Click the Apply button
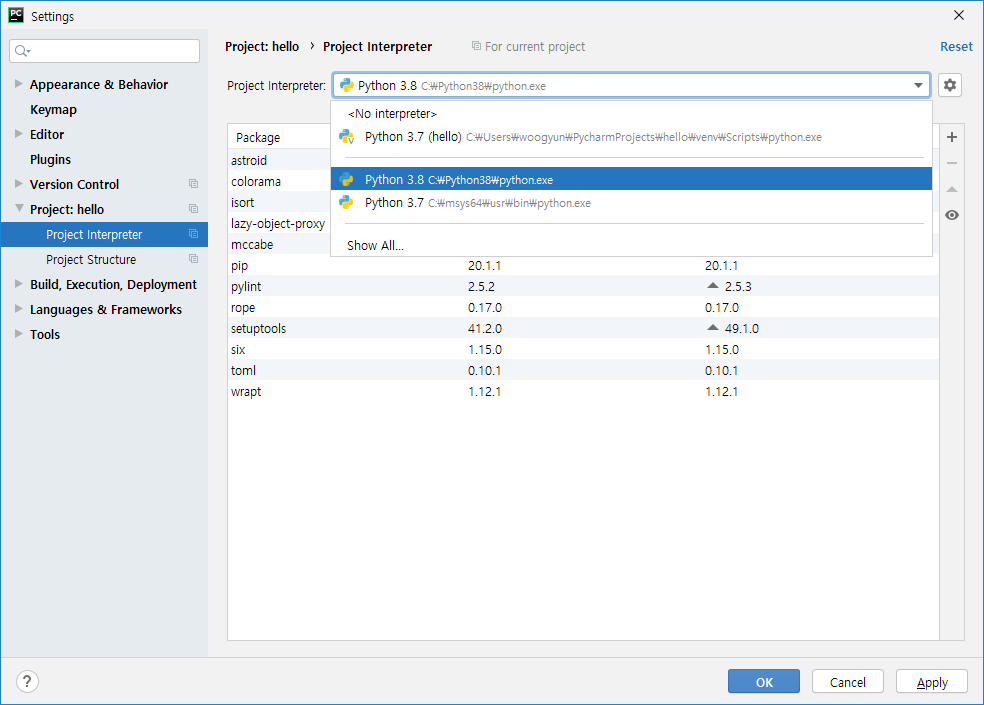 [x=932, y=682]
